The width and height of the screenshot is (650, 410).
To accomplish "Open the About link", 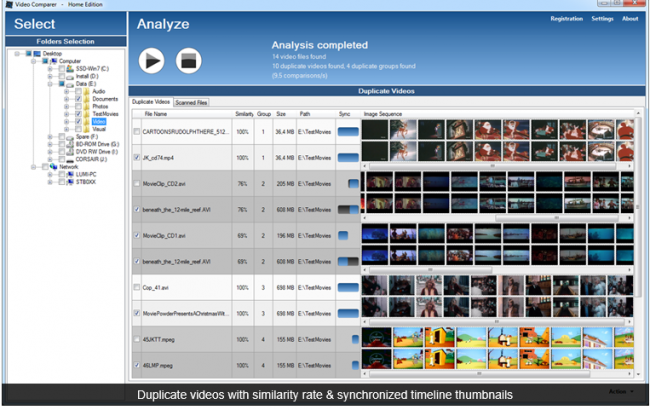I will pos(630,19).
